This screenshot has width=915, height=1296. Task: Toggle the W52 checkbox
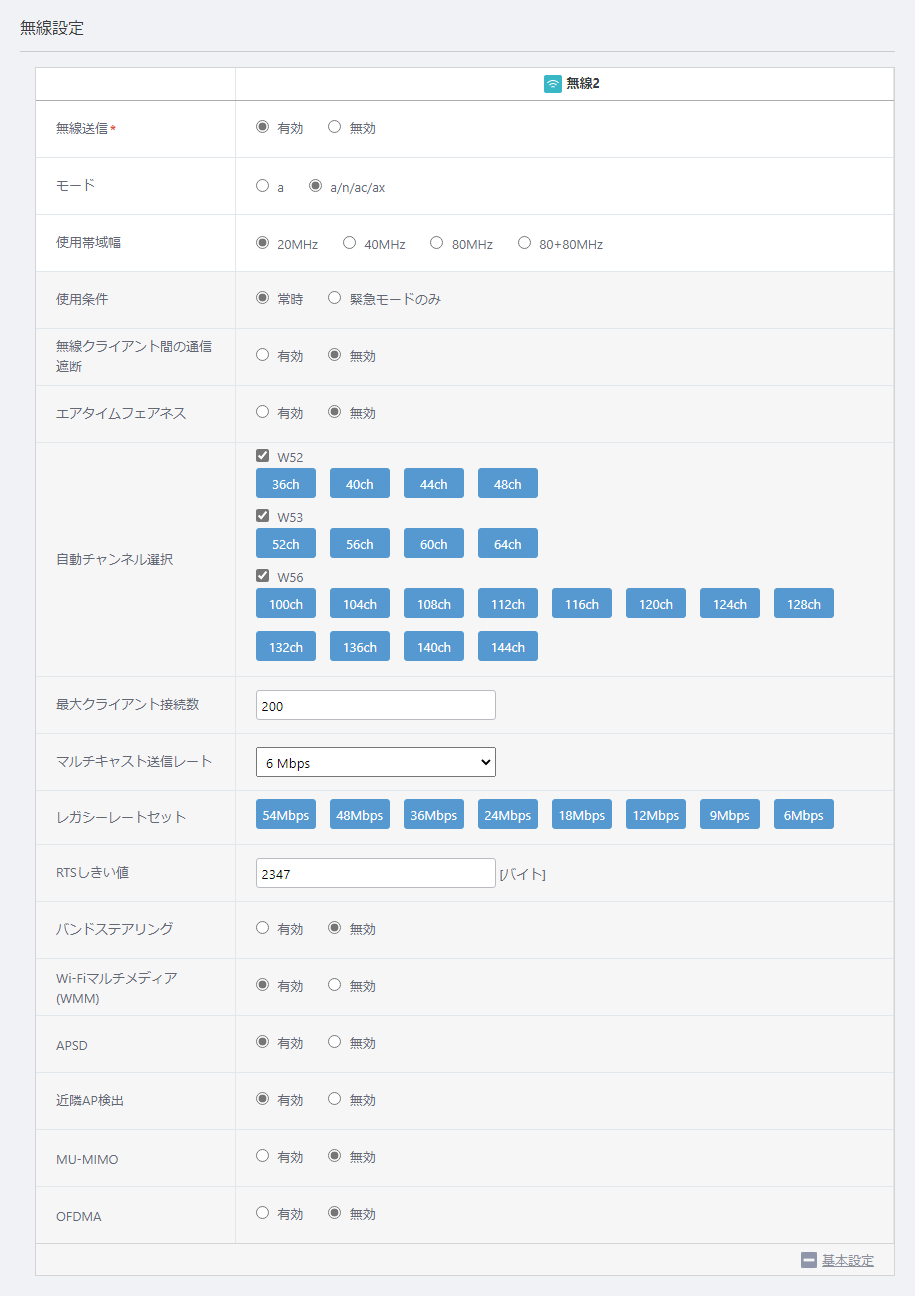[x=263, y=456]
